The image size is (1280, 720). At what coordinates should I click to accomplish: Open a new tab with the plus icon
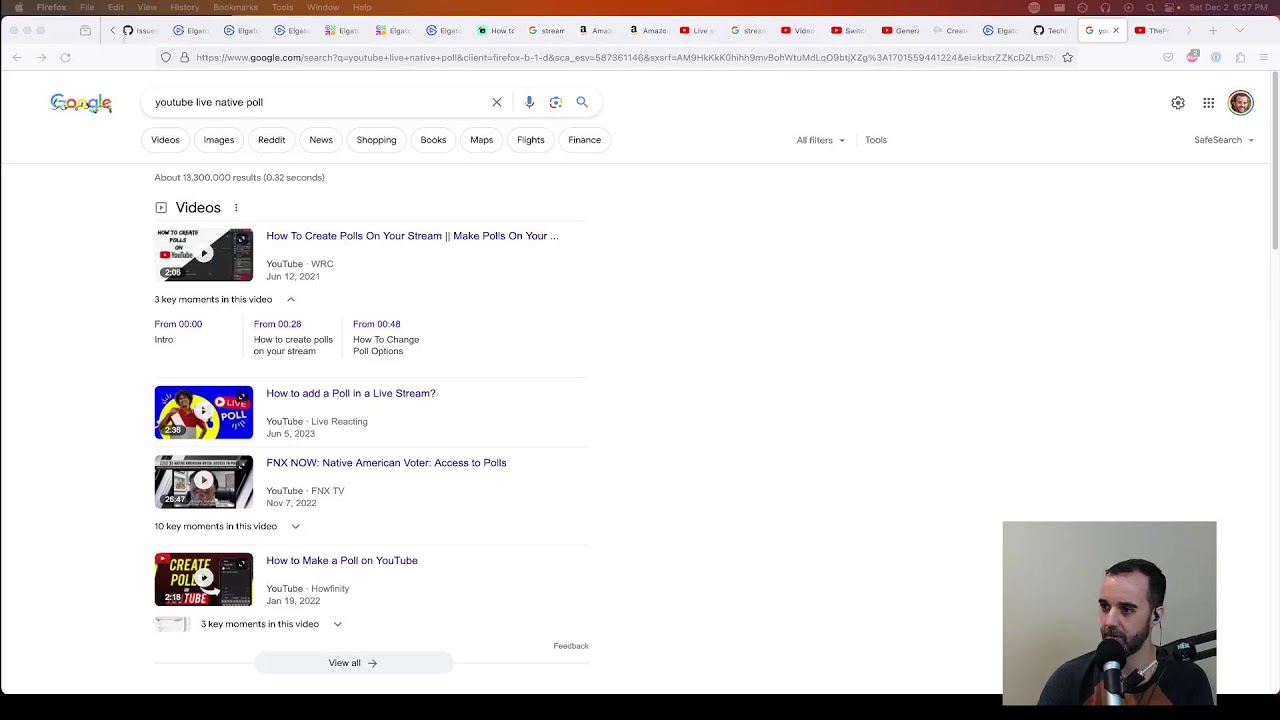1213,31
